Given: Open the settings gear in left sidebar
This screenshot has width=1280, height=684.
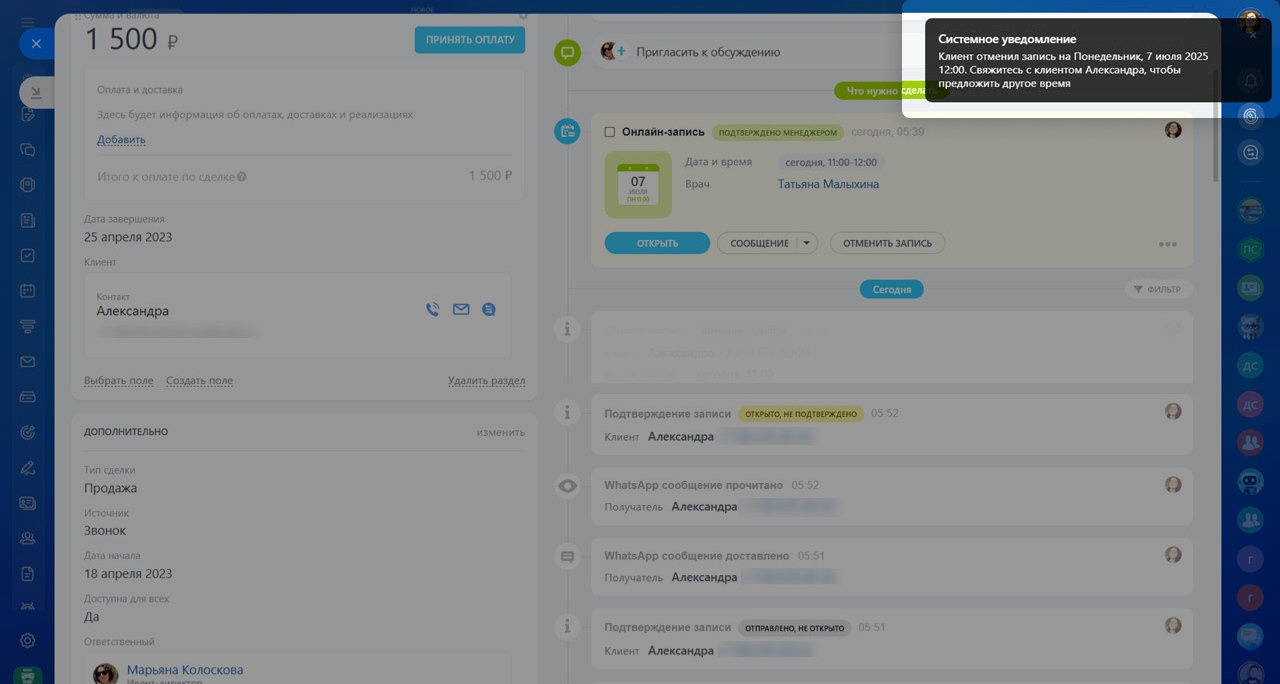Looking at the screenshot, I should coord(28,640).
